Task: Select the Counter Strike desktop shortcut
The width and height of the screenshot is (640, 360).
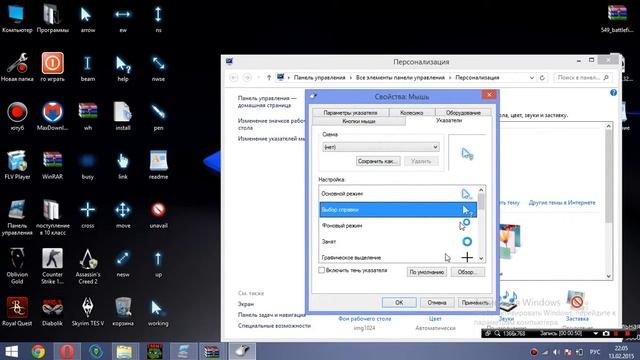Action: [x=52, y=266]
